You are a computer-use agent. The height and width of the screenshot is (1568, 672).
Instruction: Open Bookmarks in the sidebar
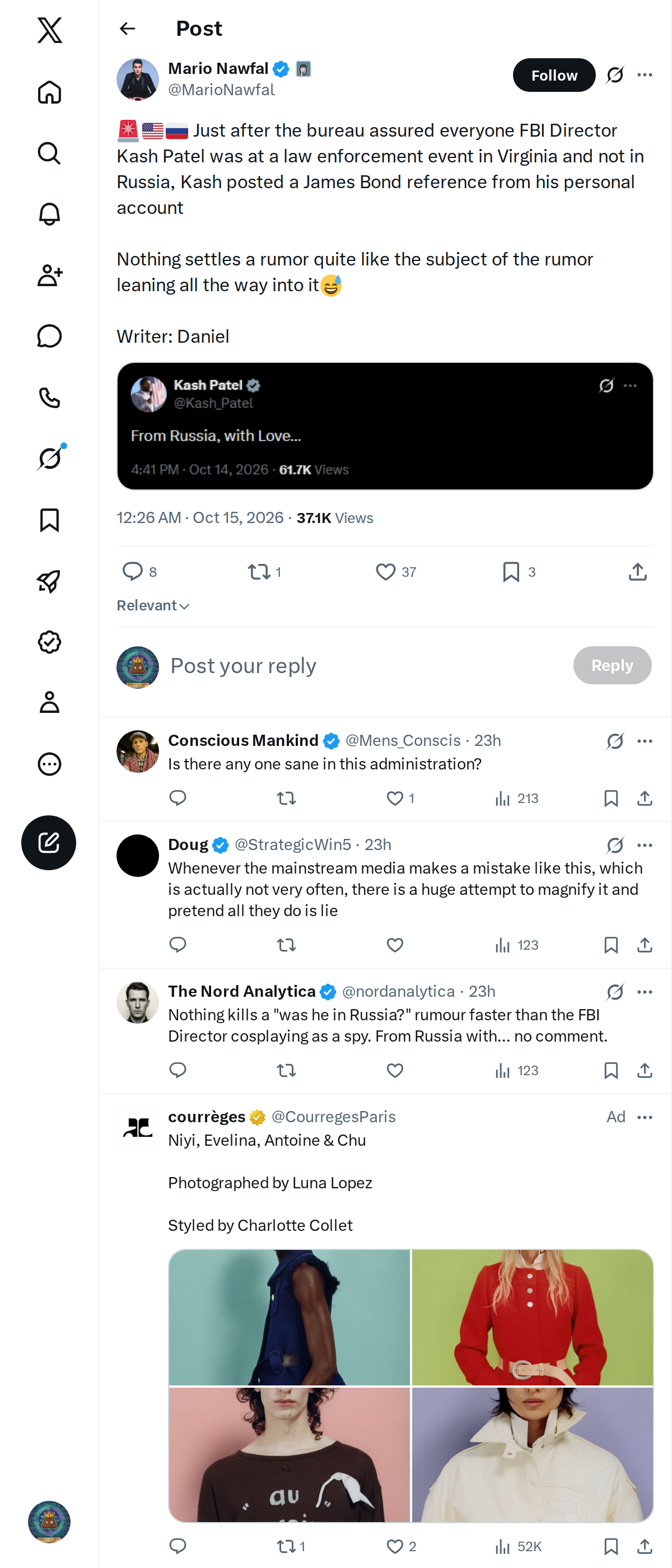tap(49, 520)
